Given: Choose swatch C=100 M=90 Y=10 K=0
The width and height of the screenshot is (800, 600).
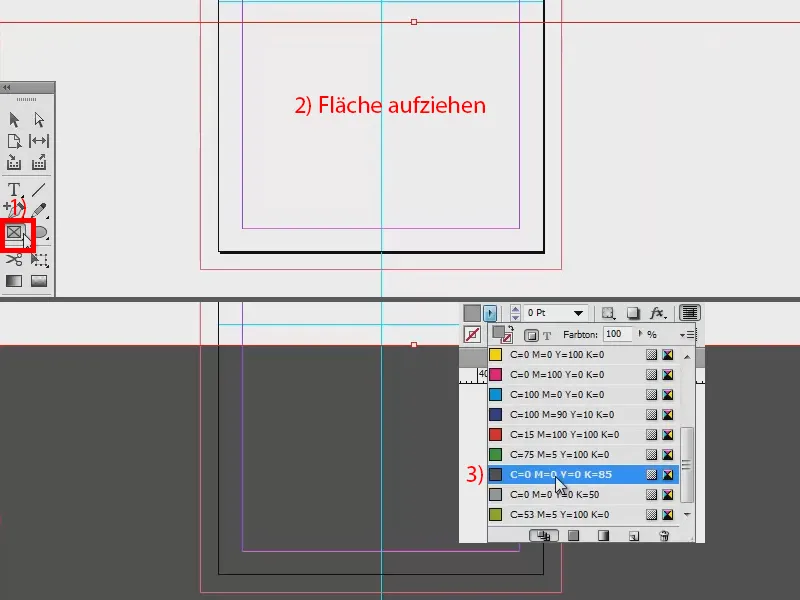Looking at the screenshot, I should click(x=583, y=414).
